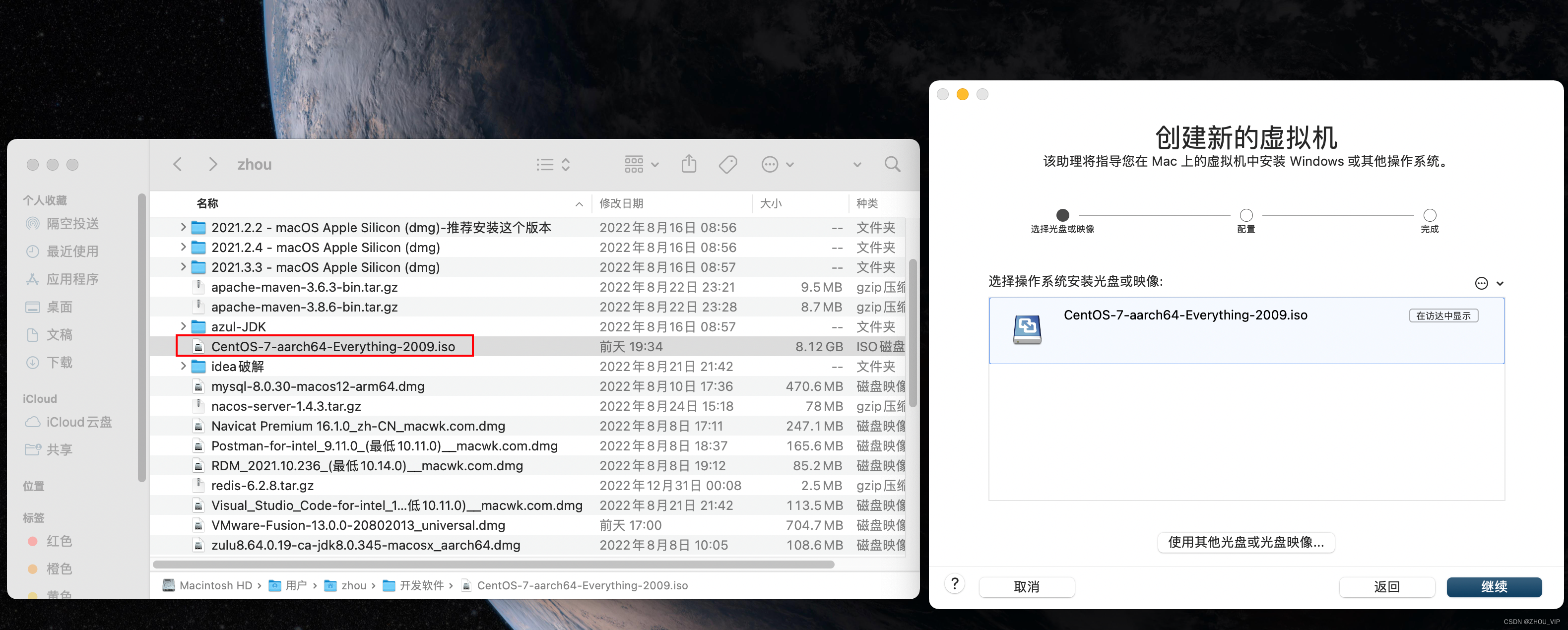
Task: Select the red tag in sidebar
Action: pyautogui.click(x=59, y=541)
